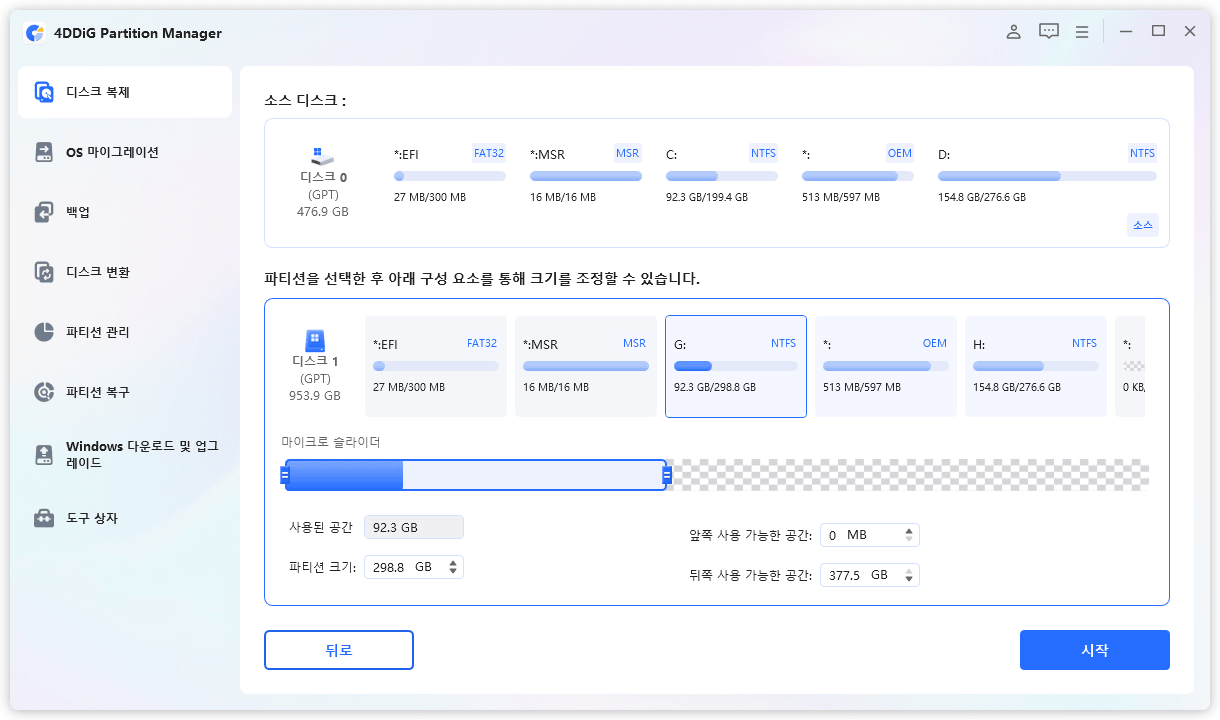Increase 뒤쪽 사용 가능한 공간 with stepper arrow
This screenshot has width=1220, height=720.
click(908, 570)
